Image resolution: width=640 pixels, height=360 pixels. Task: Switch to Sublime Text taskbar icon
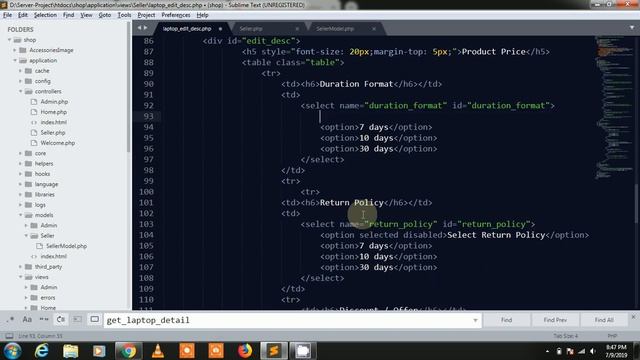click(x=273, y=351)
